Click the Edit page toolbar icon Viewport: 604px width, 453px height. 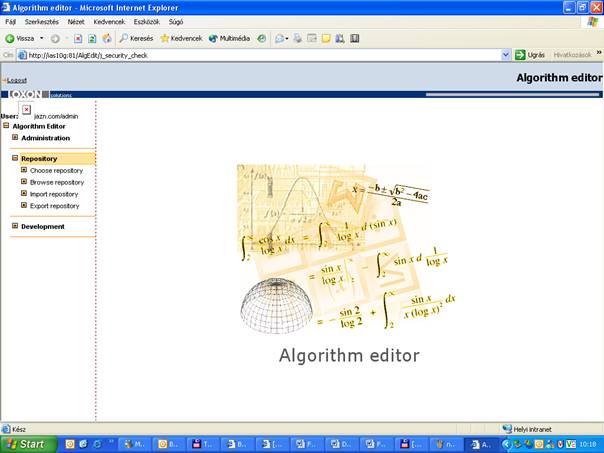[x=312, y=39]
